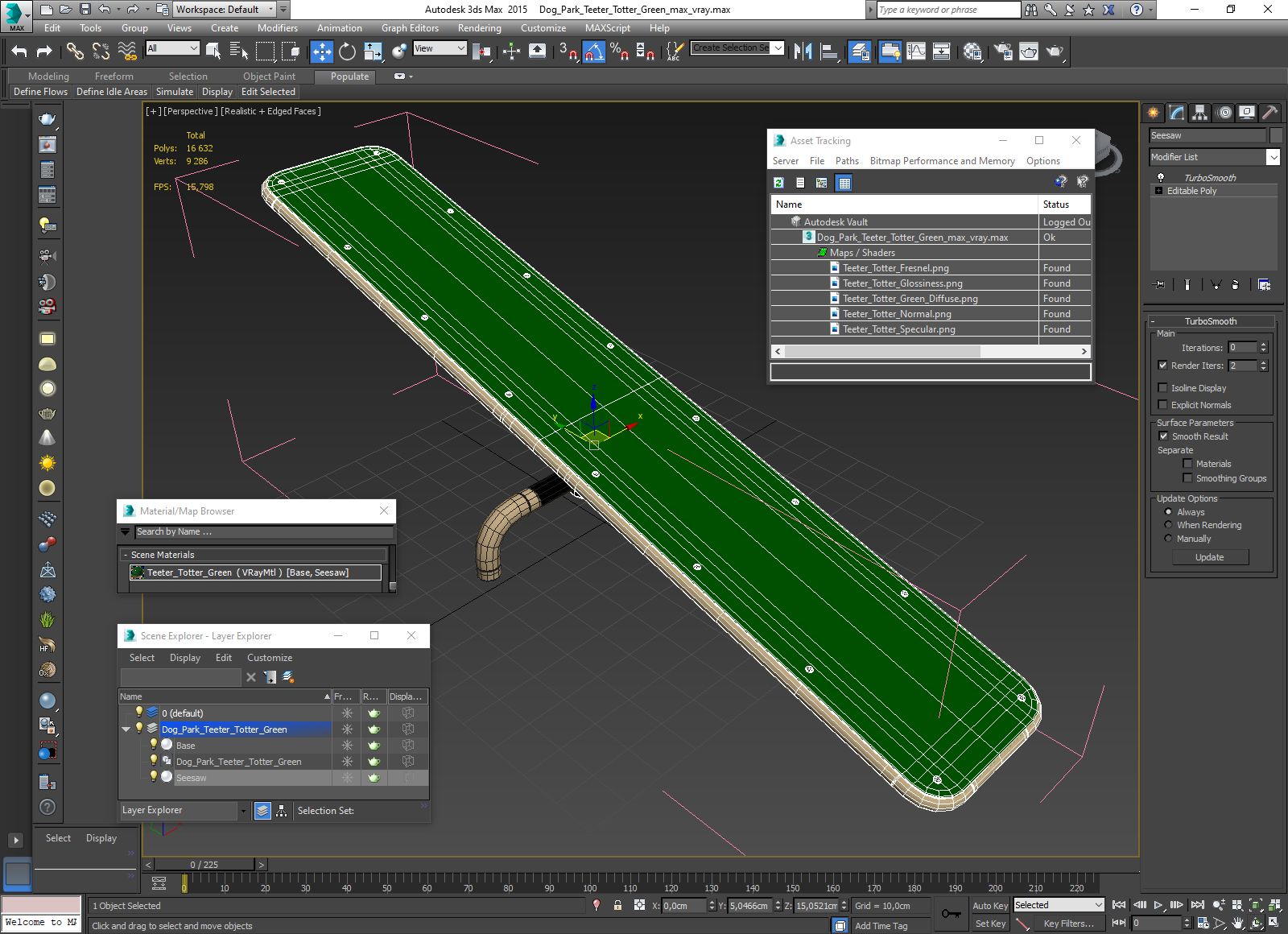Click the TurboSmooth Update button
Viewport: 1288px width, 934px height.
(1209, 557)
